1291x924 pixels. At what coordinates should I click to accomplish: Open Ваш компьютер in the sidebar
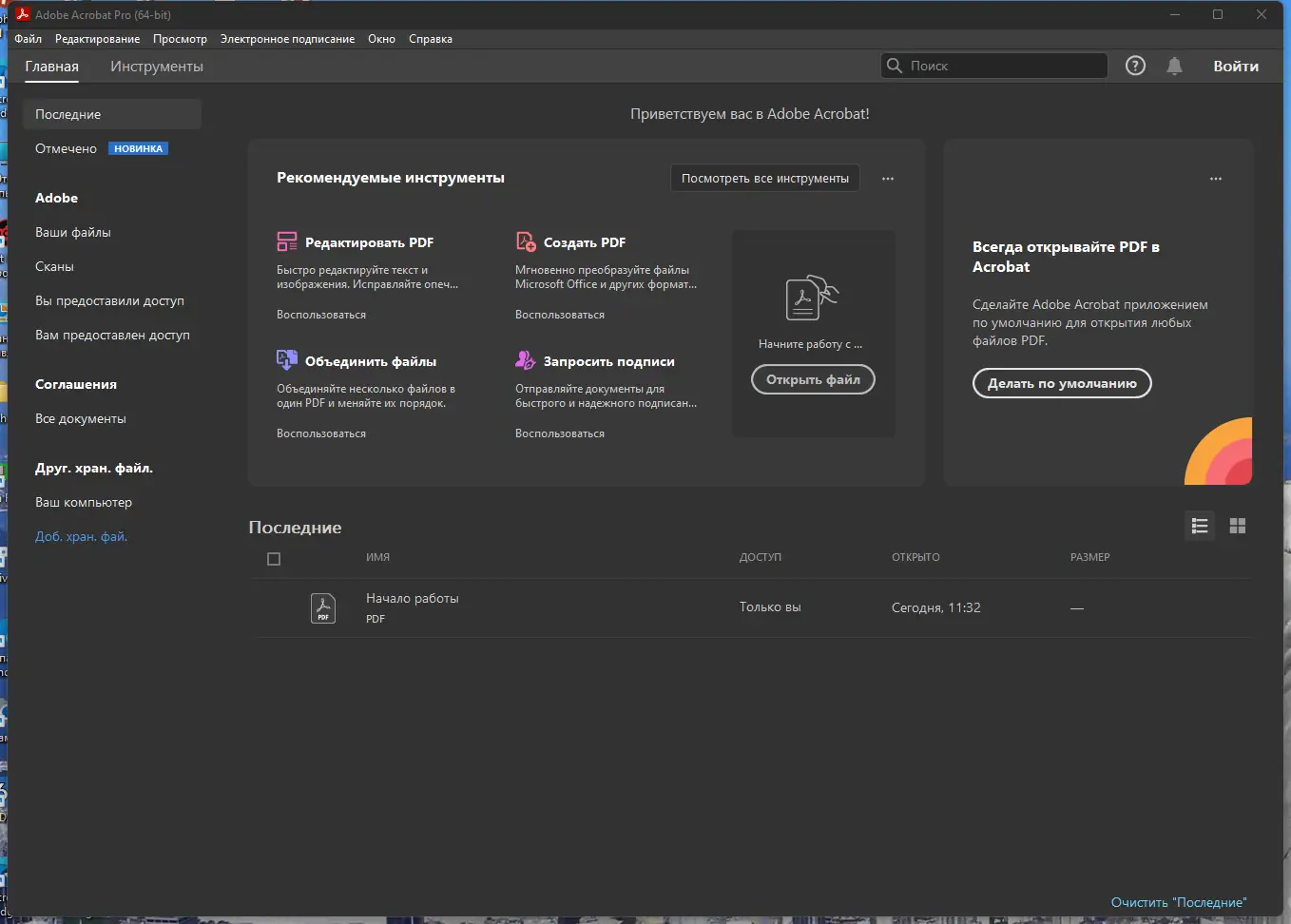pos(84,502)
